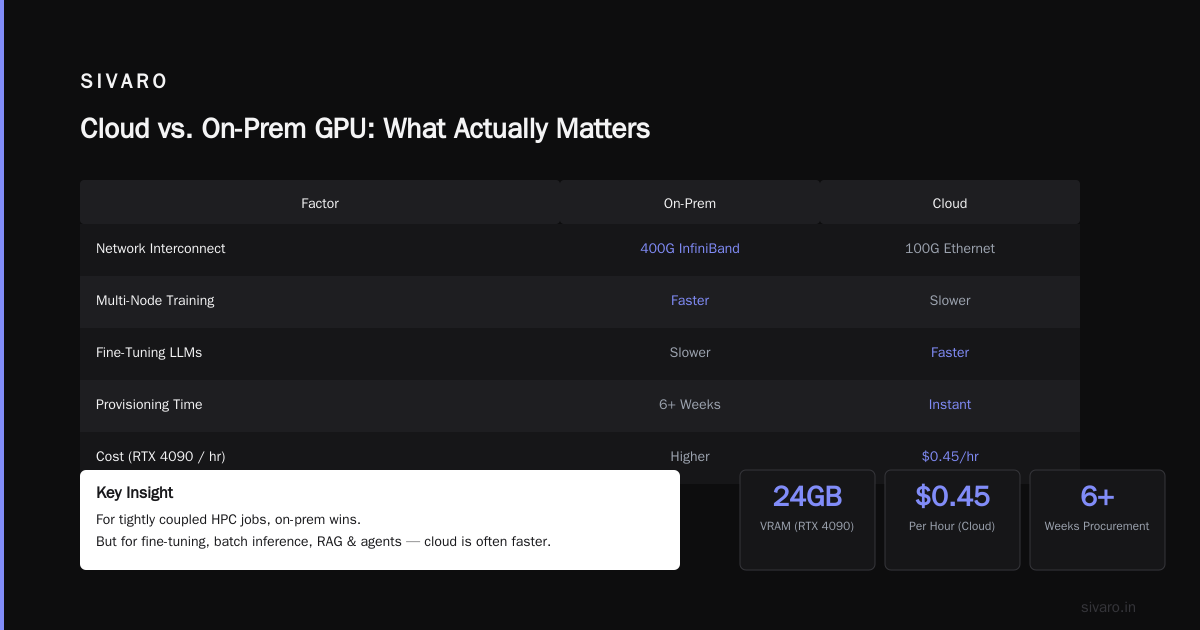
Task: Click the Network Interconnect row label
Action: point(161,248)
